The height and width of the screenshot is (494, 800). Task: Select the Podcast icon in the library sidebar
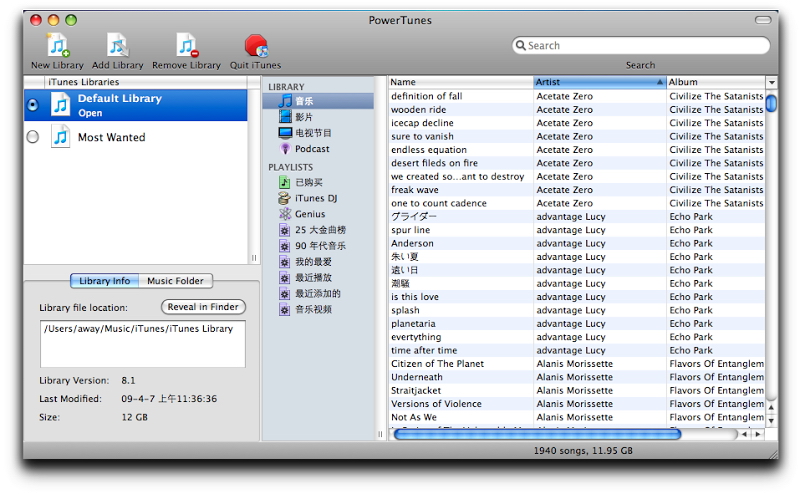point(285,149)
